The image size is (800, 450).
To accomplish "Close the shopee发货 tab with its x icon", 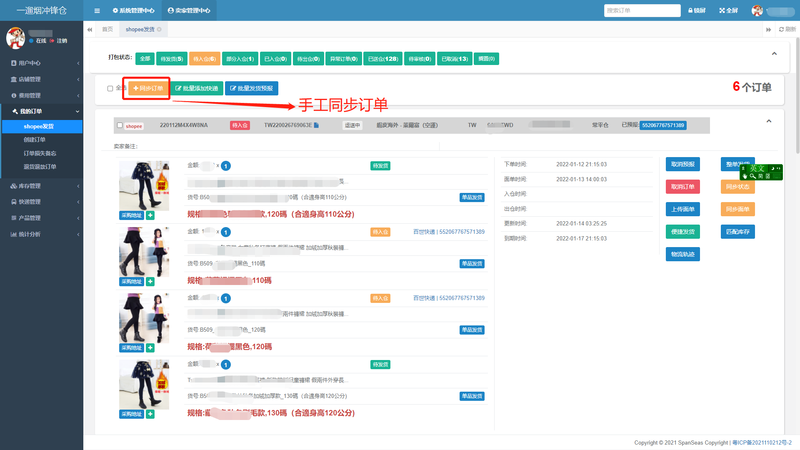I will pyautogui.click(x=159, y=31).
